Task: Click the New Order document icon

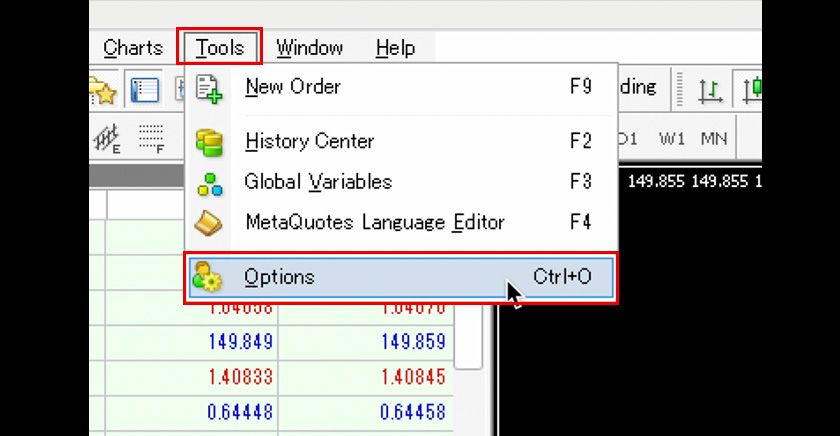Action: 209,89
